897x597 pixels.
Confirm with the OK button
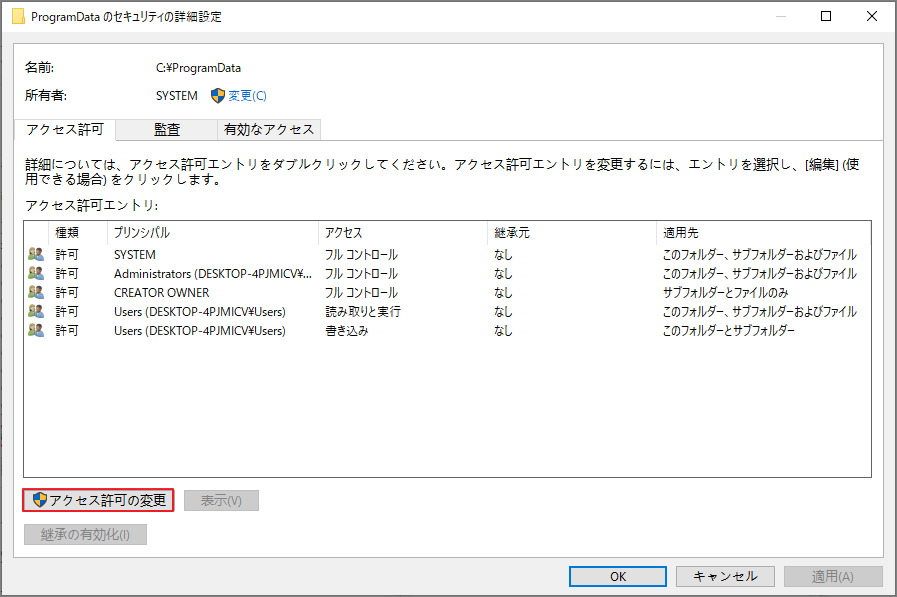click(618, 576)
